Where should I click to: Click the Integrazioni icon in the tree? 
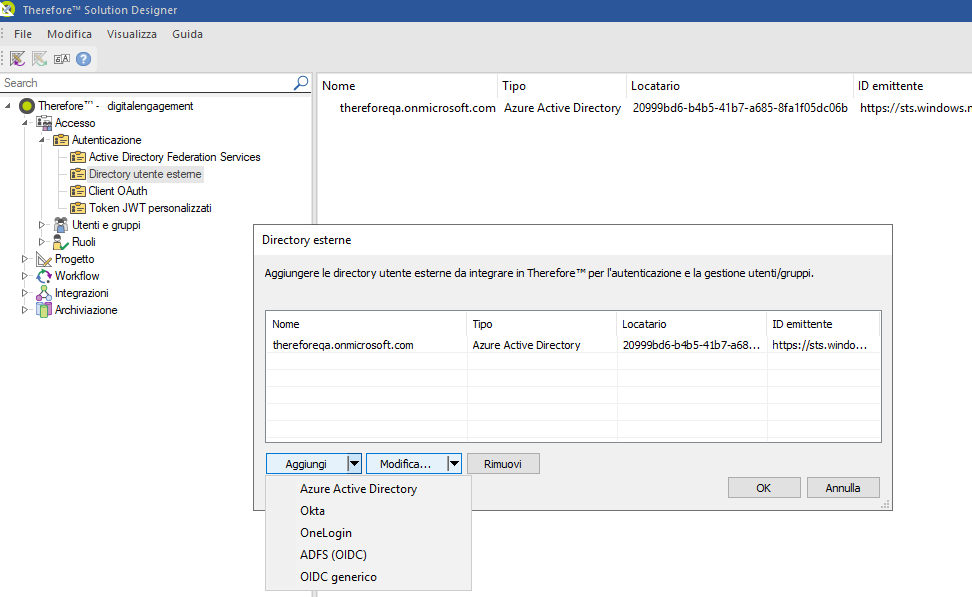click(46, 292)
